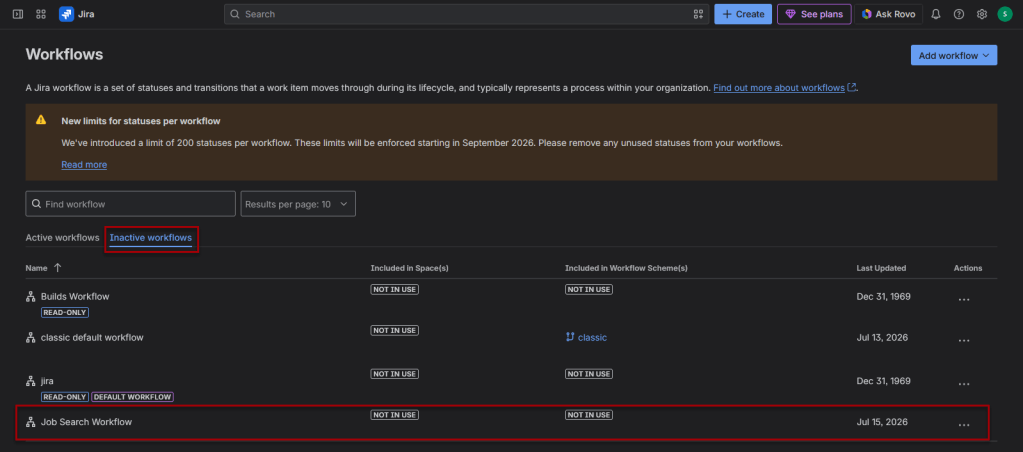Open the Read more link in warning banner
1023x452 pixels.
coord(84,164)
